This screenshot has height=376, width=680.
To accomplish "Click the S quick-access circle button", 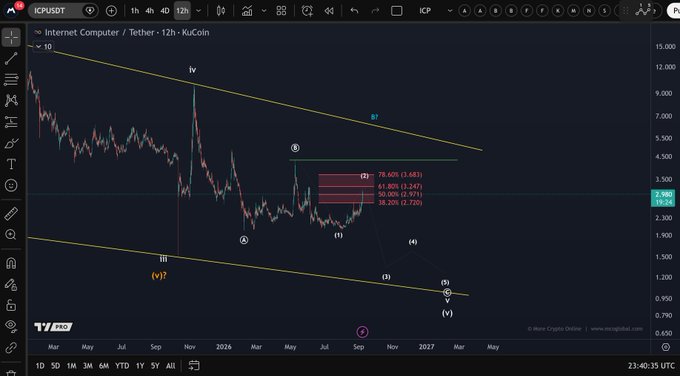I will coord(605,11).
